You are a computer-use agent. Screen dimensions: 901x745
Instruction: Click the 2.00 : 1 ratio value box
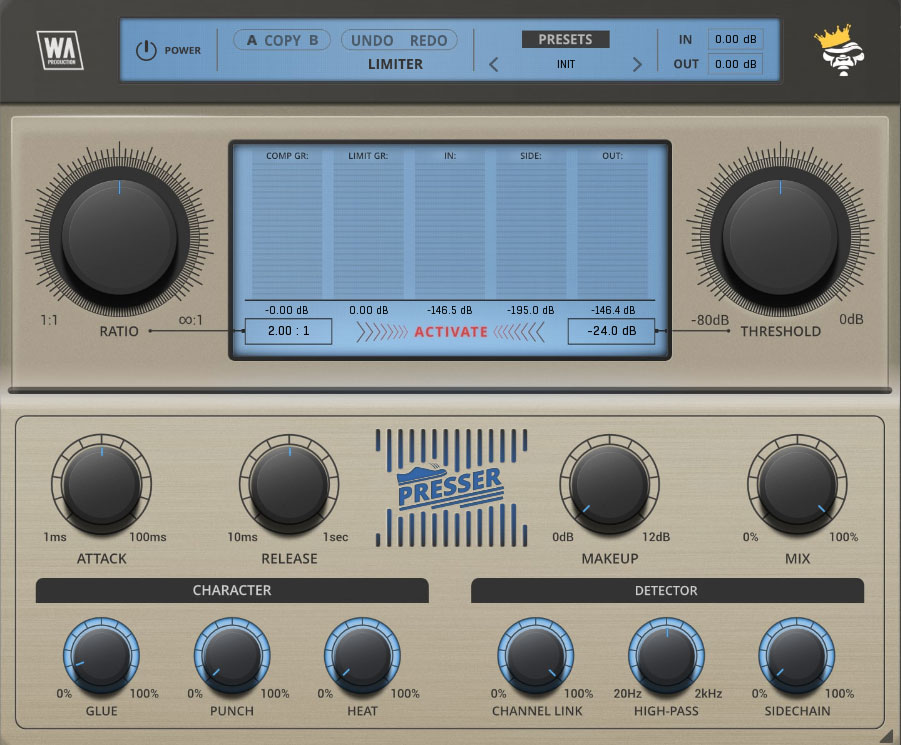coord(288,331)
